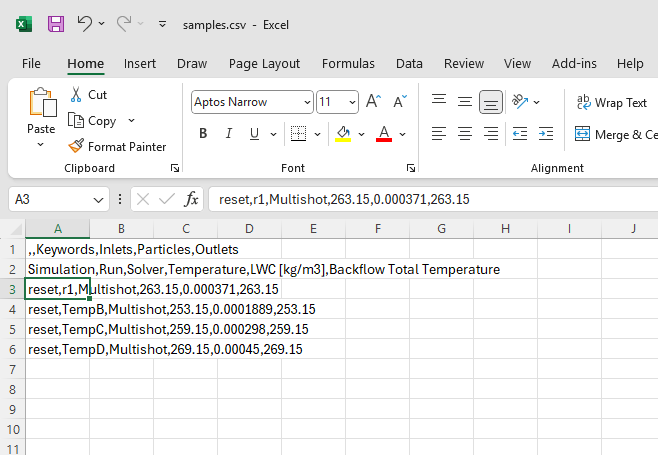Click Increase Font Size icon
658x455 pixels.
coord(374,101)
